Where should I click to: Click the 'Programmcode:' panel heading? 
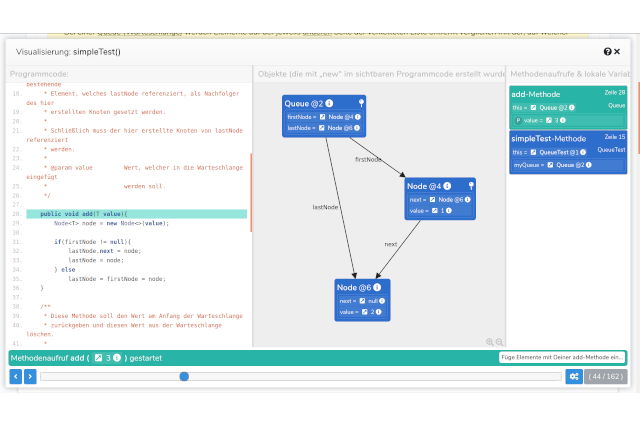pyautogui.click(x=39, y=74)
